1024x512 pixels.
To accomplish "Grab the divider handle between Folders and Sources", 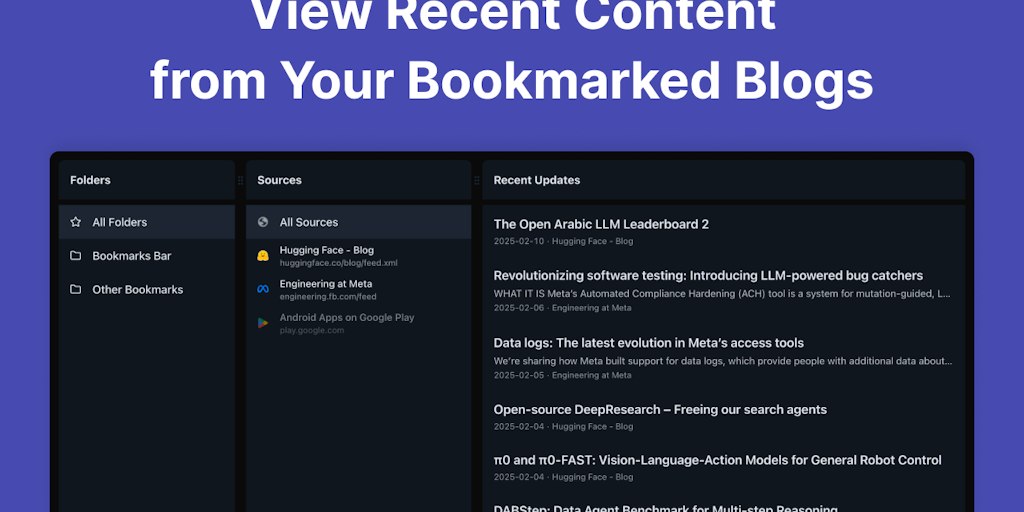I will [240, 180].
